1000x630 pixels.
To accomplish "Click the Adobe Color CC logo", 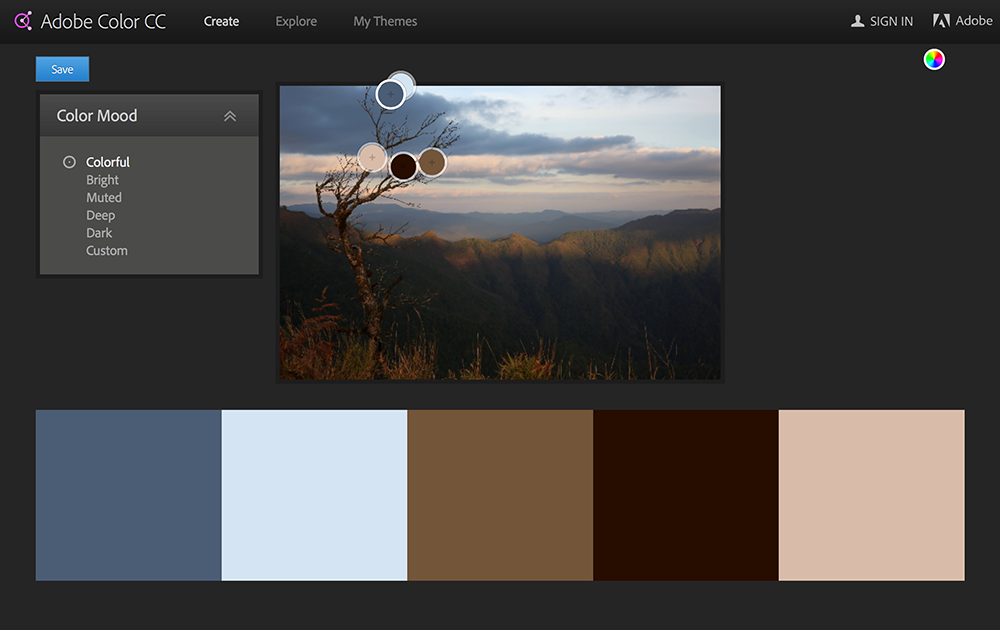I will (x=90, y=20).
